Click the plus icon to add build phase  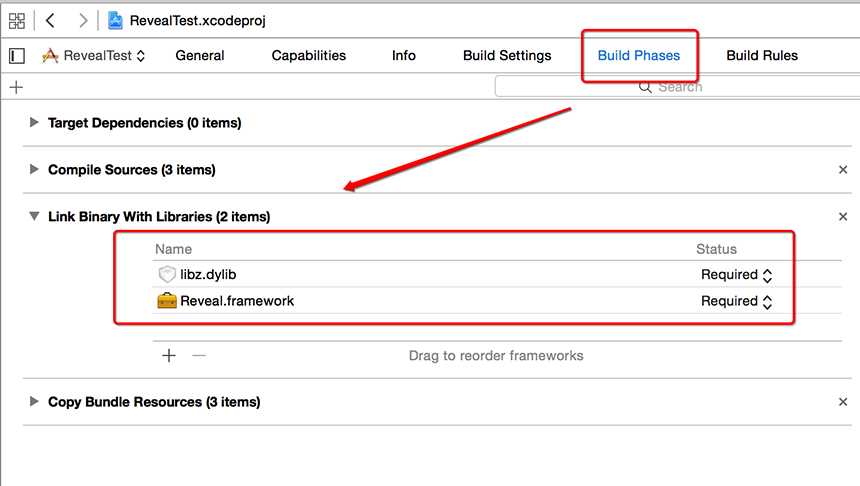(16, 87)
